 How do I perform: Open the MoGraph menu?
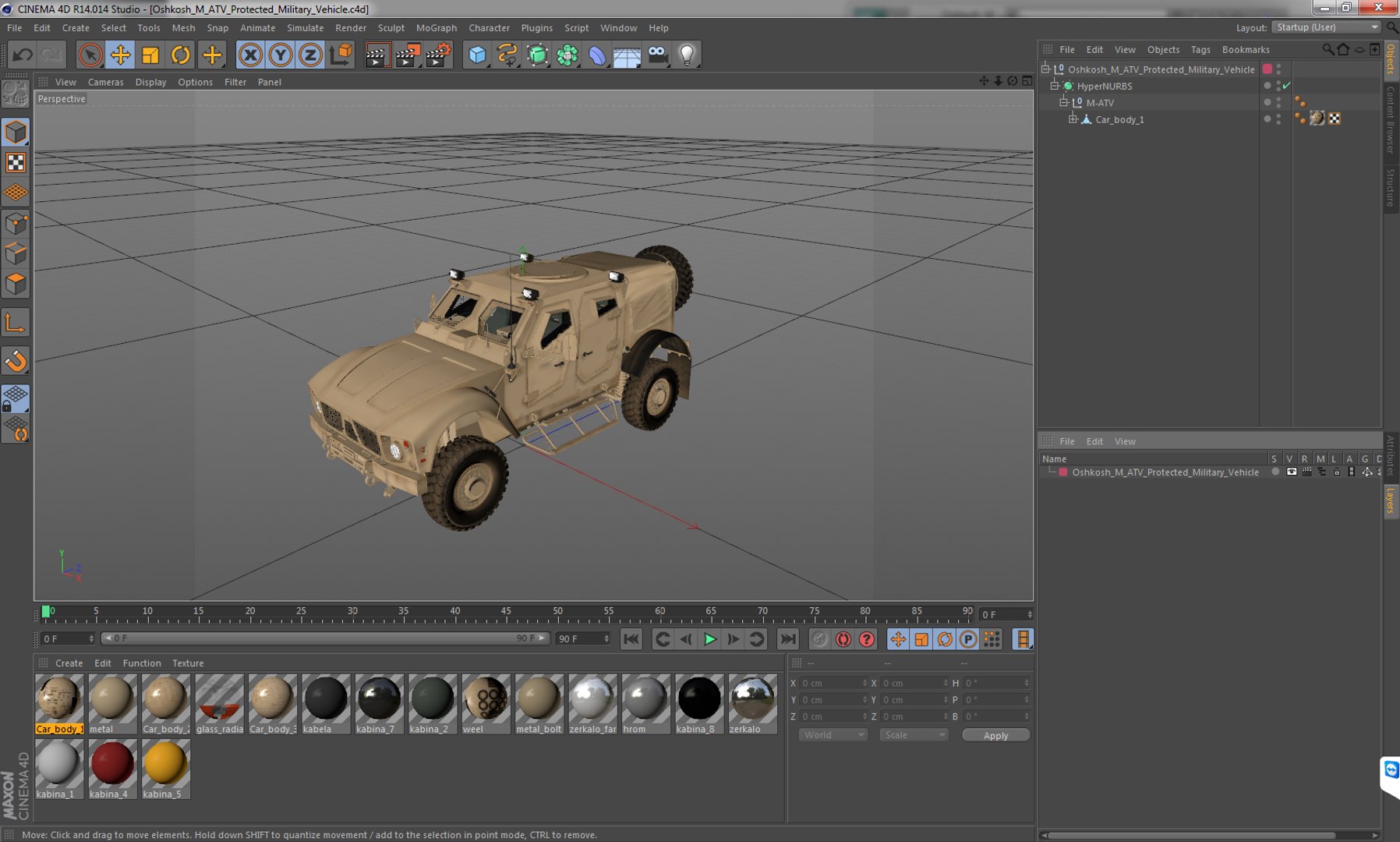tap(437, 27)
